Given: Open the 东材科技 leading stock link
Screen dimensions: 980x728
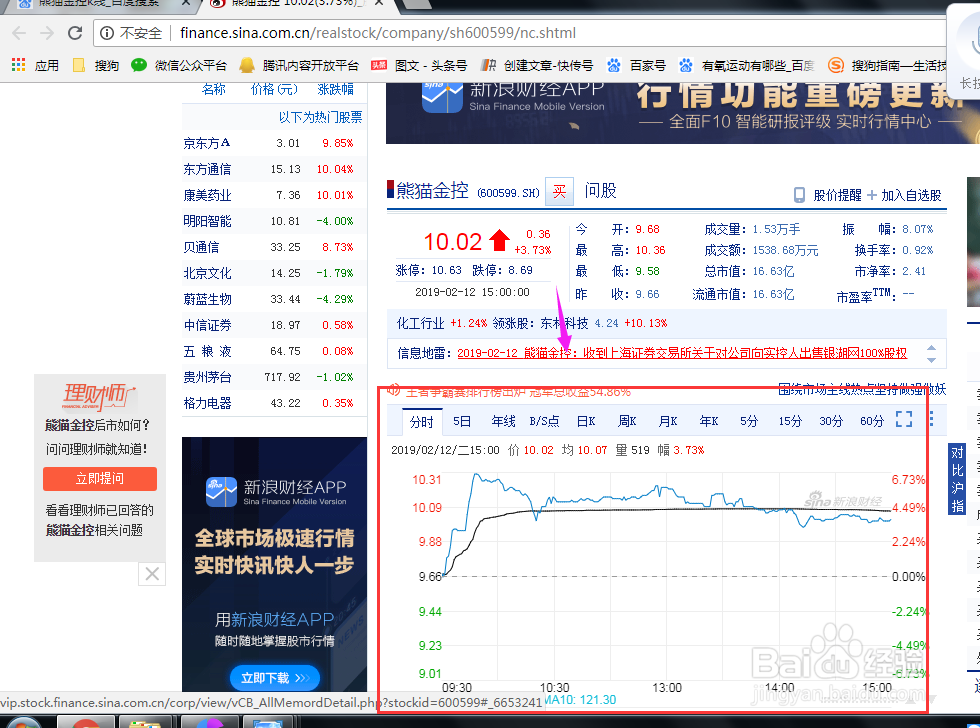Looking at the screenshot, I should (564, 323).
